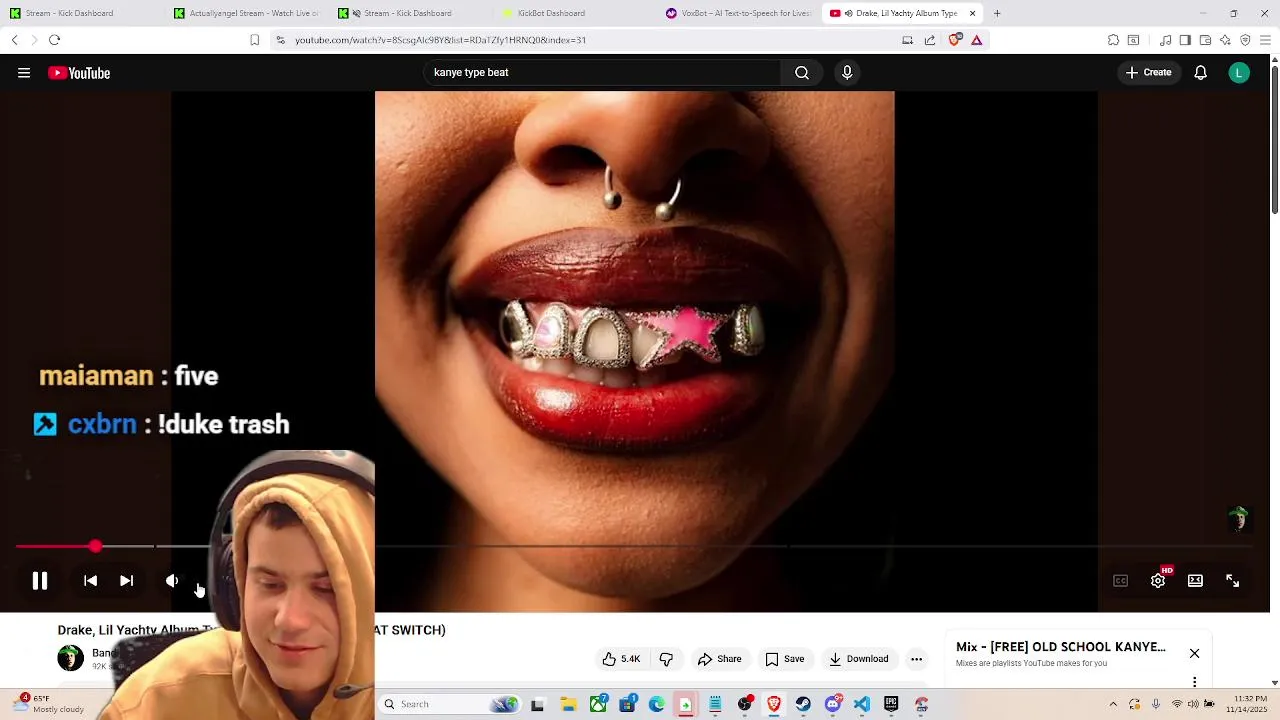Toggle closed captions on player
The height and width of the screenshot is (720, 1280).
pos(1121,581)
